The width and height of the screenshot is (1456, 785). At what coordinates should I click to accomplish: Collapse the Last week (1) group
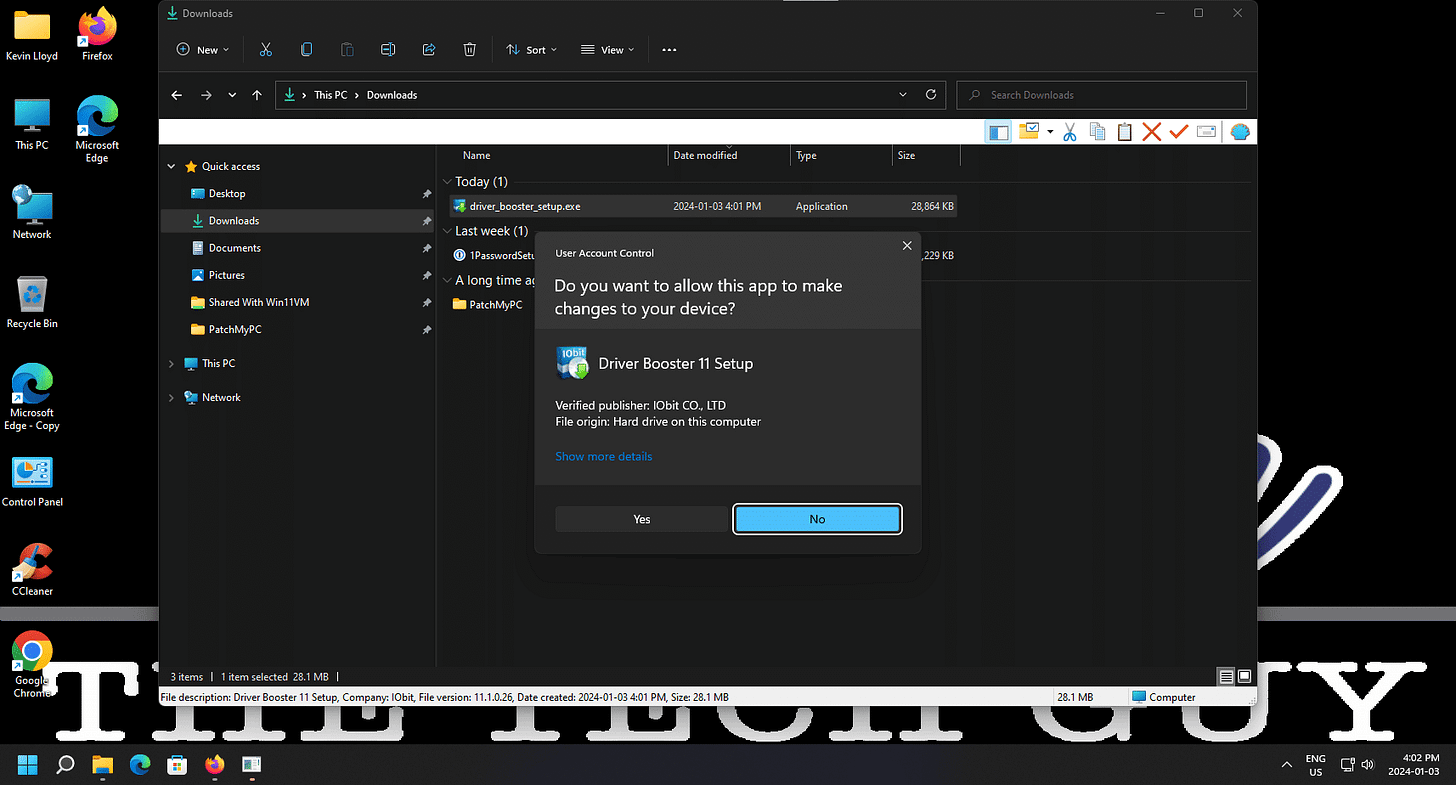tap(447, 231)
